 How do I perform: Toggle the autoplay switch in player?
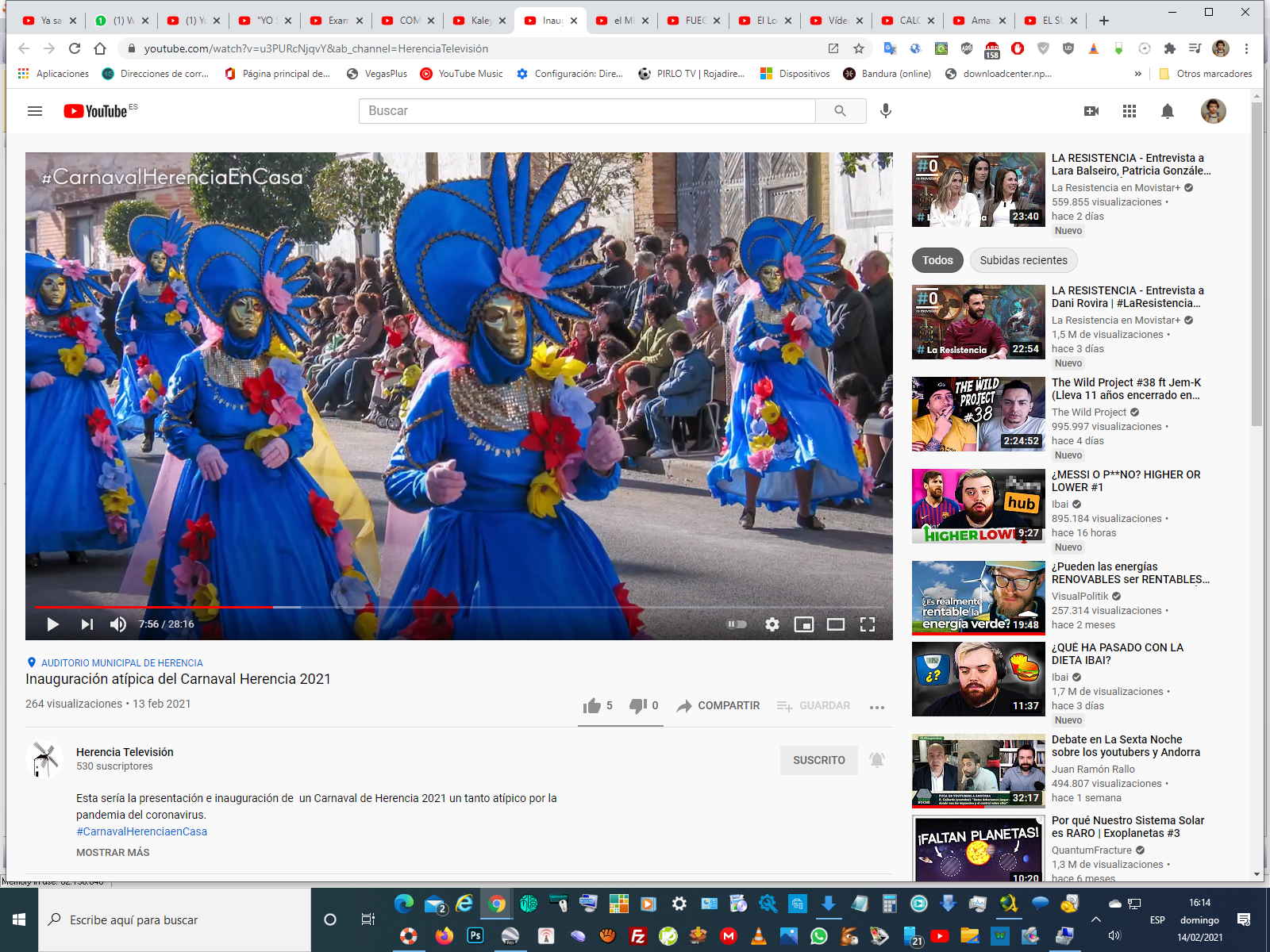point(737,624)
